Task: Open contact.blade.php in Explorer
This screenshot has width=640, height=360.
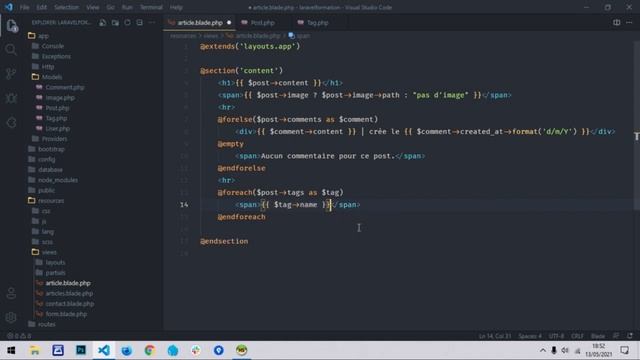Action: 69,304
